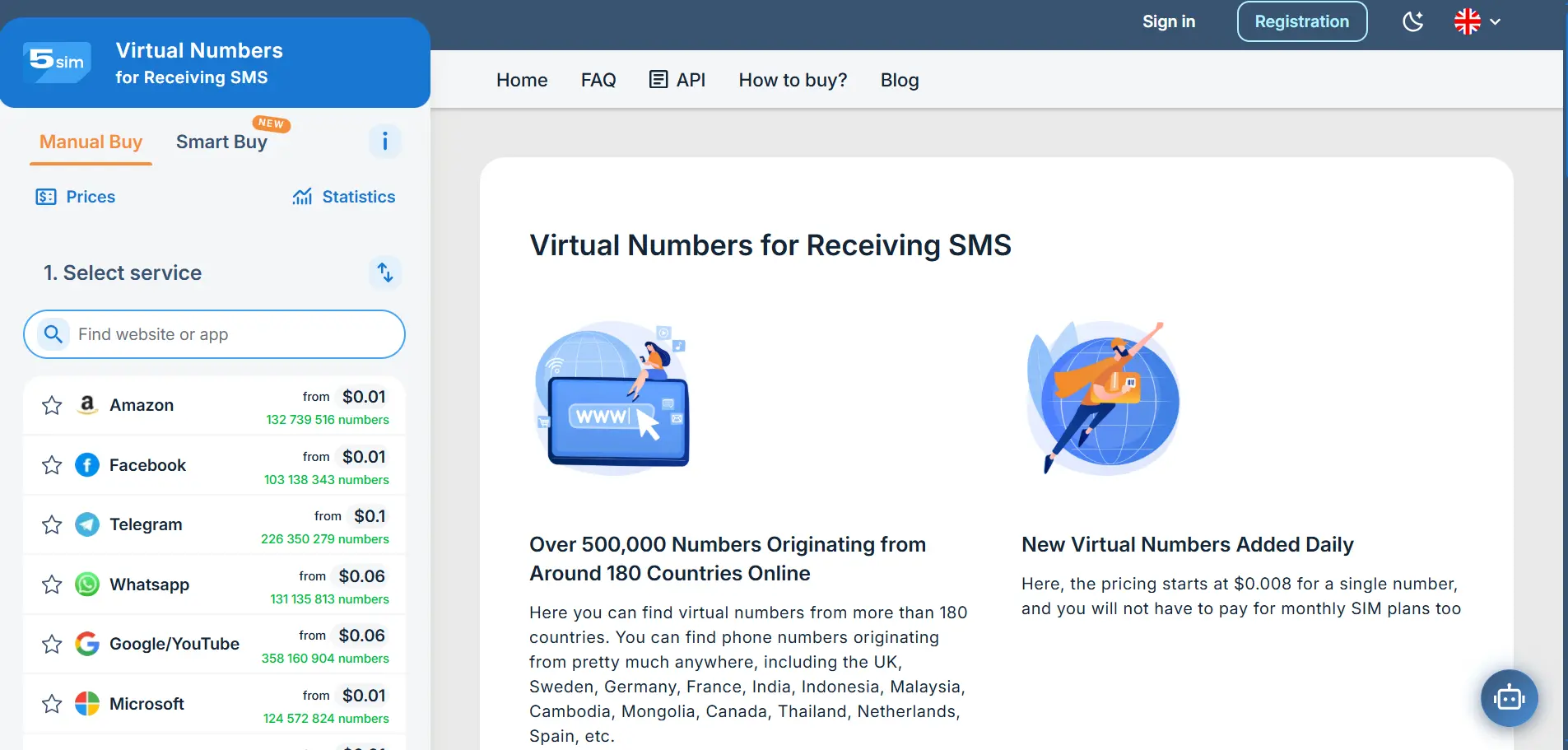Image resolution: width=1568 pixels, height=750 pixels.
Task: Sort services using the arrows icon
Action: point(384,273)
